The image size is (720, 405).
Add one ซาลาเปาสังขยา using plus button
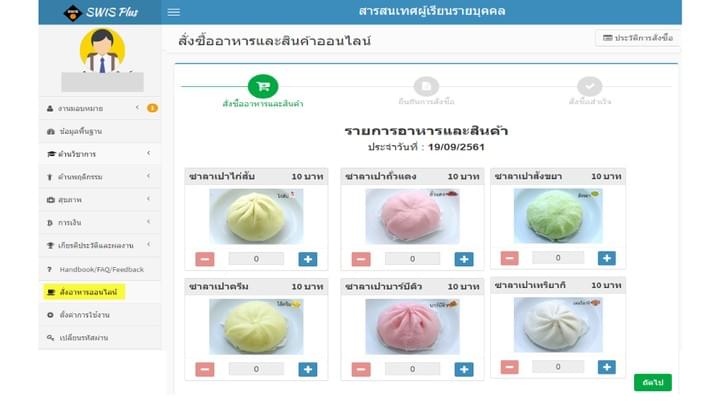(x=607, y=258)
